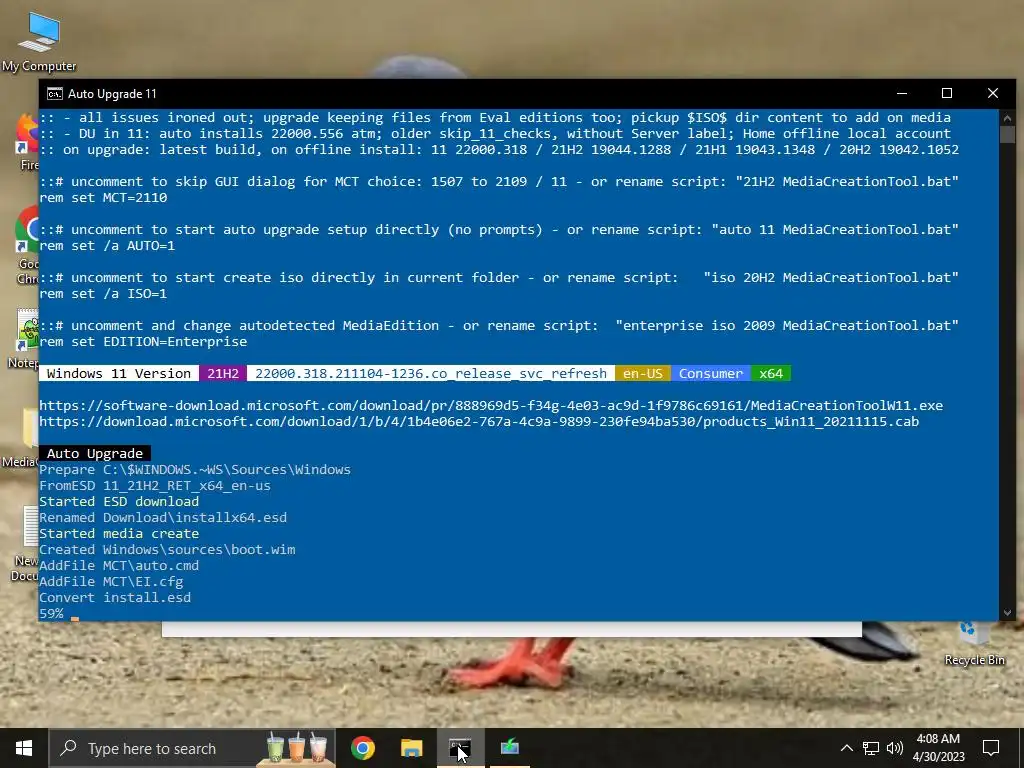The image size is (1024, 768).
Task: Select the command prompt taskbar icon
Action: click(460, 748)
